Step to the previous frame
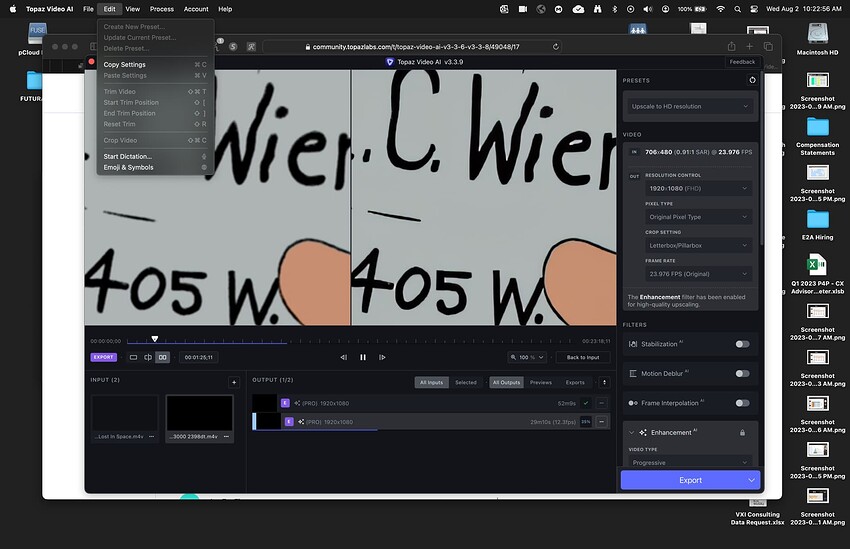850x549 pixels. pyautogui.click(x=343, y=357)
